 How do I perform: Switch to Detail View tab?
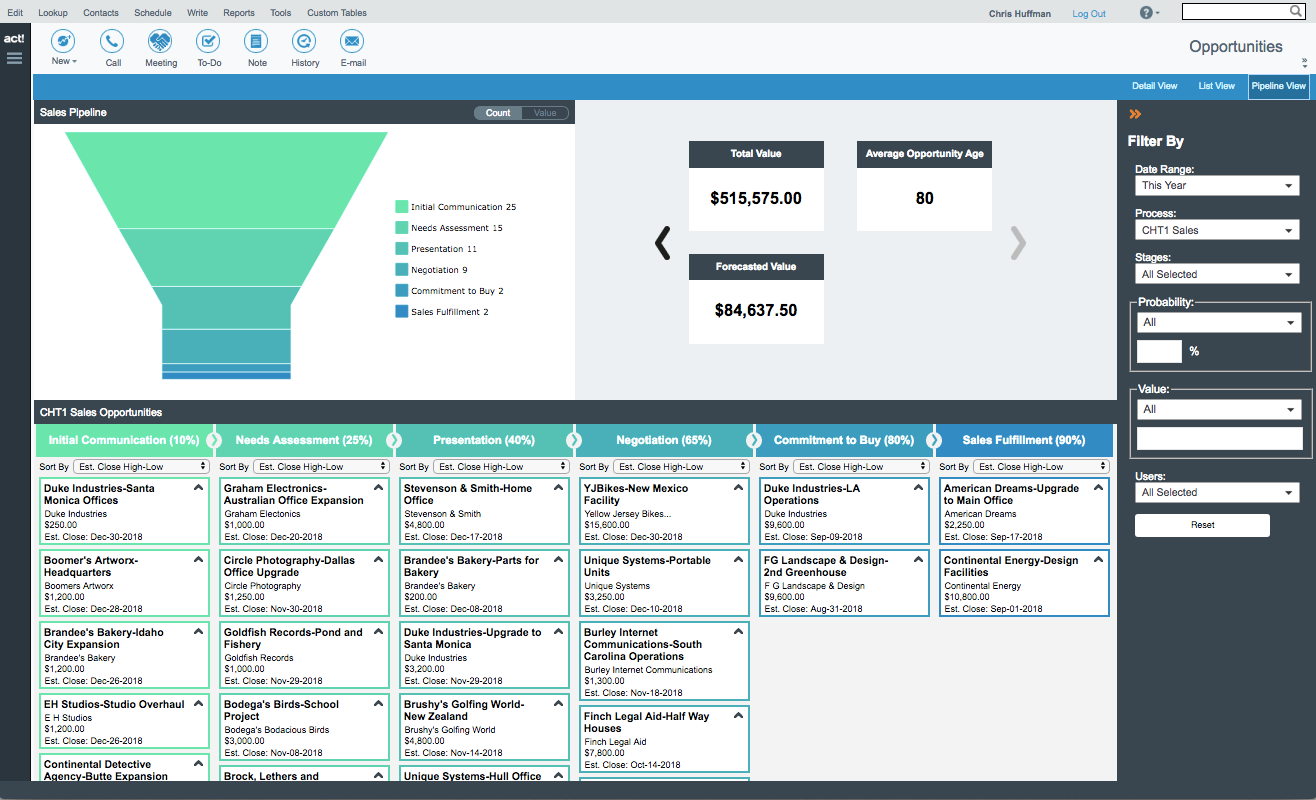point(1154,86)
